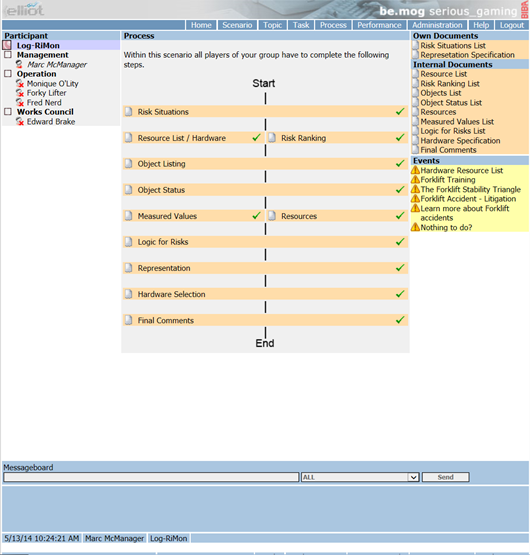Open the Home tab
Screen dimensions: 530x555
click(201, 25)
